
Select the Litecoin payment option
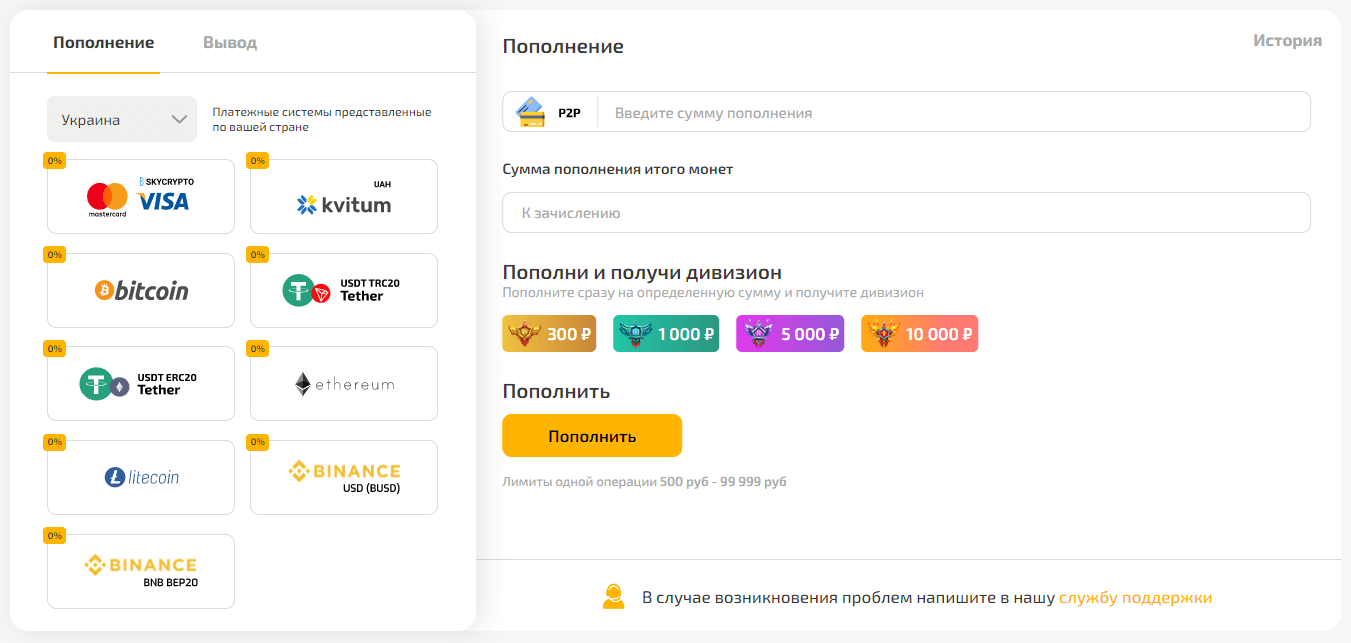point(140,477)
